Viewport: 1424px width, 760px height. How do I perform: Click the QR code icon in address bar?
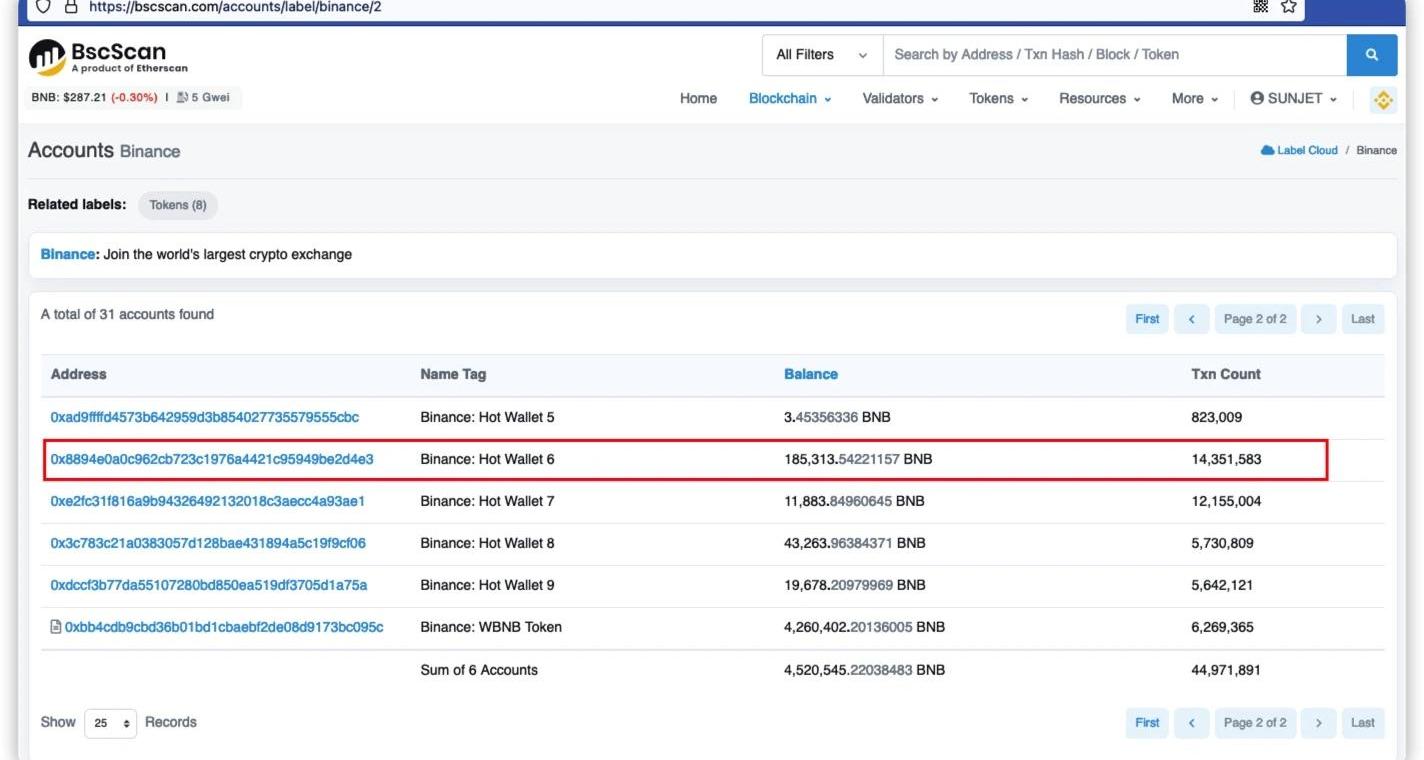(x=1260, y=7)
